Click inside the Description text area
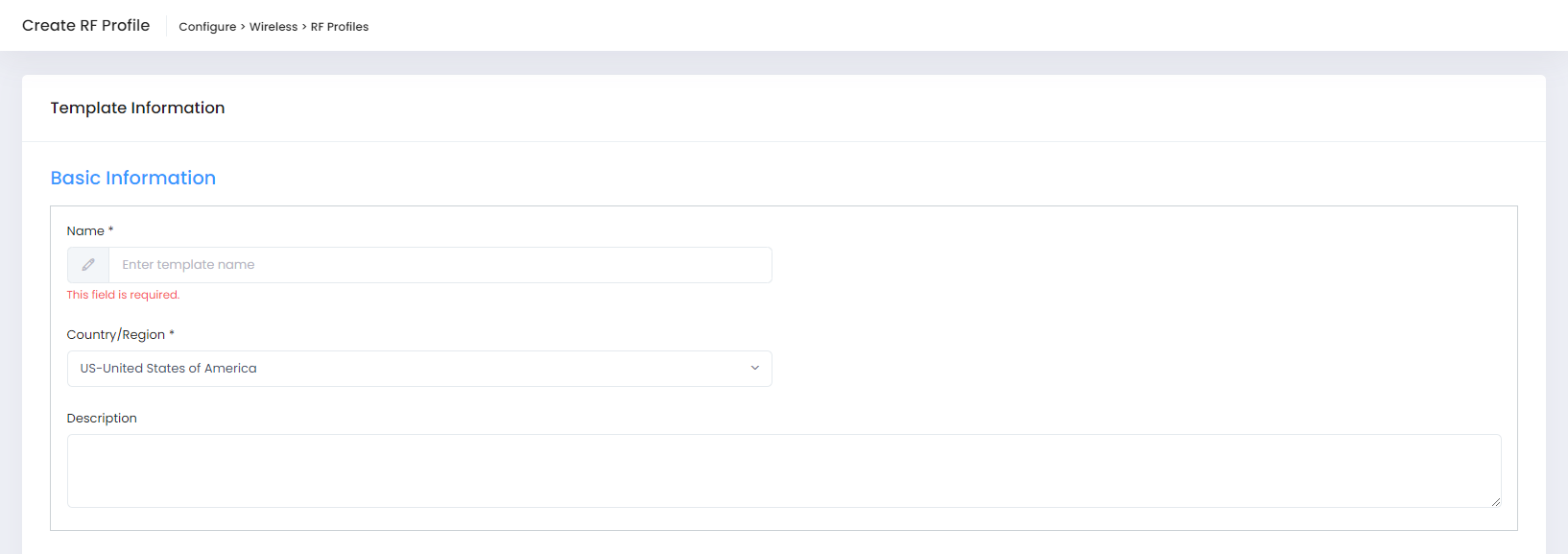This screenshot has width=1568, height=554. tap(783, 470)
